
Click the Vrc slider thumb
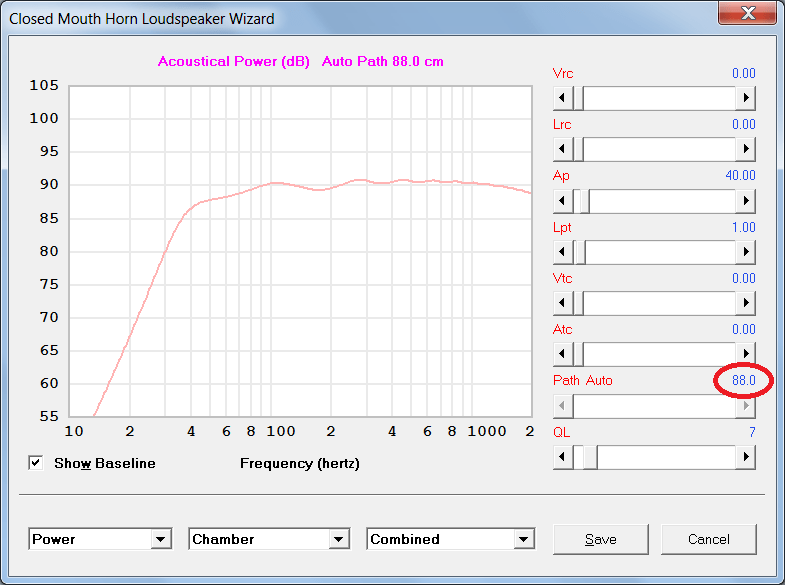point(578,98)
